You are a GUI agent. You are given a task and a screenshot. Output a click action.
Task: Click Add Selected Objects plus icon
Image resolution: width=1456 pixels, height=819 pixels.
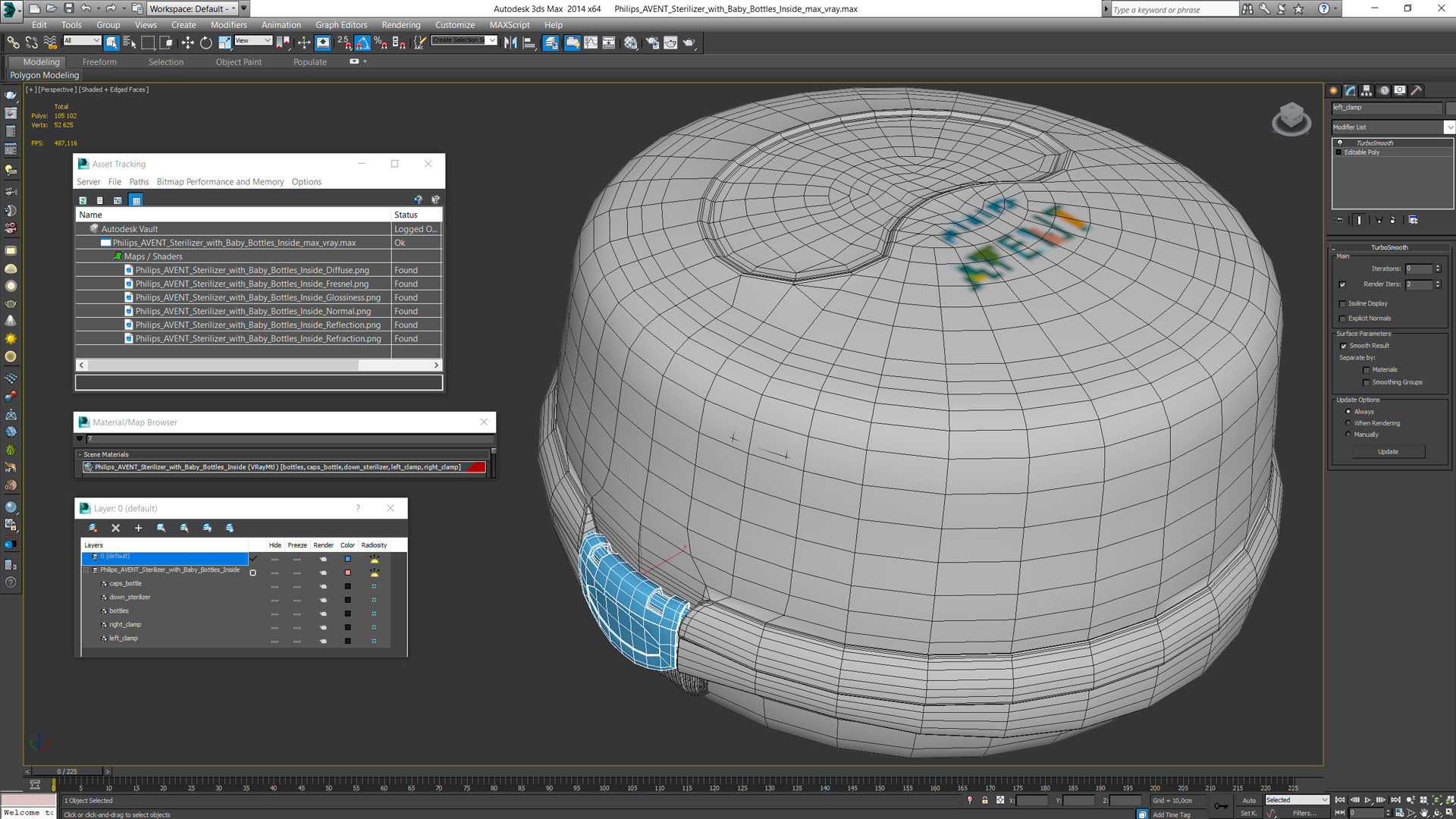[x=138, y=528]
